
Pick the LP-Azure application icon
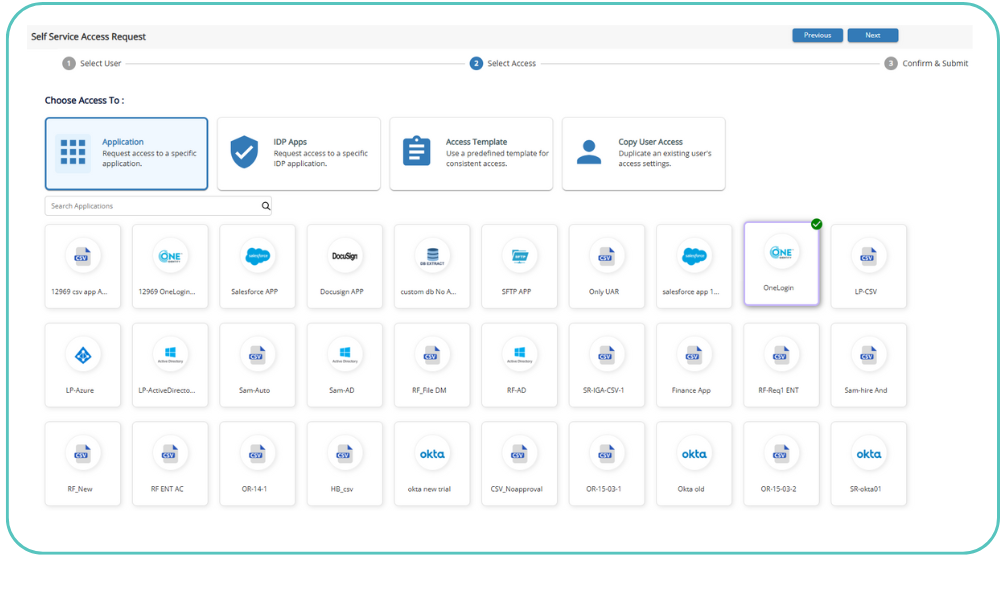pyautogui.click(x=83, y=354)
